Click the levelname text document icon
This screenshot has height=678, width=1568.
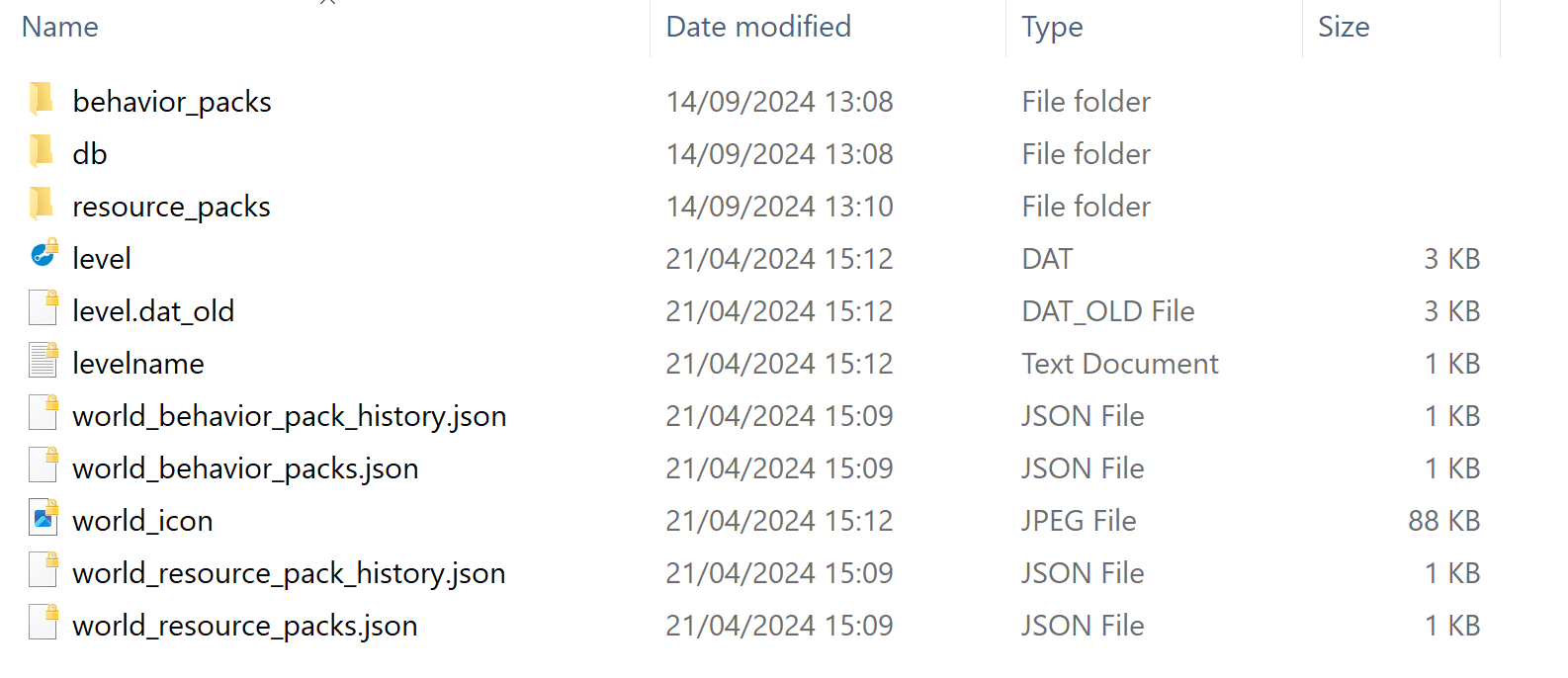pos(44,362)
